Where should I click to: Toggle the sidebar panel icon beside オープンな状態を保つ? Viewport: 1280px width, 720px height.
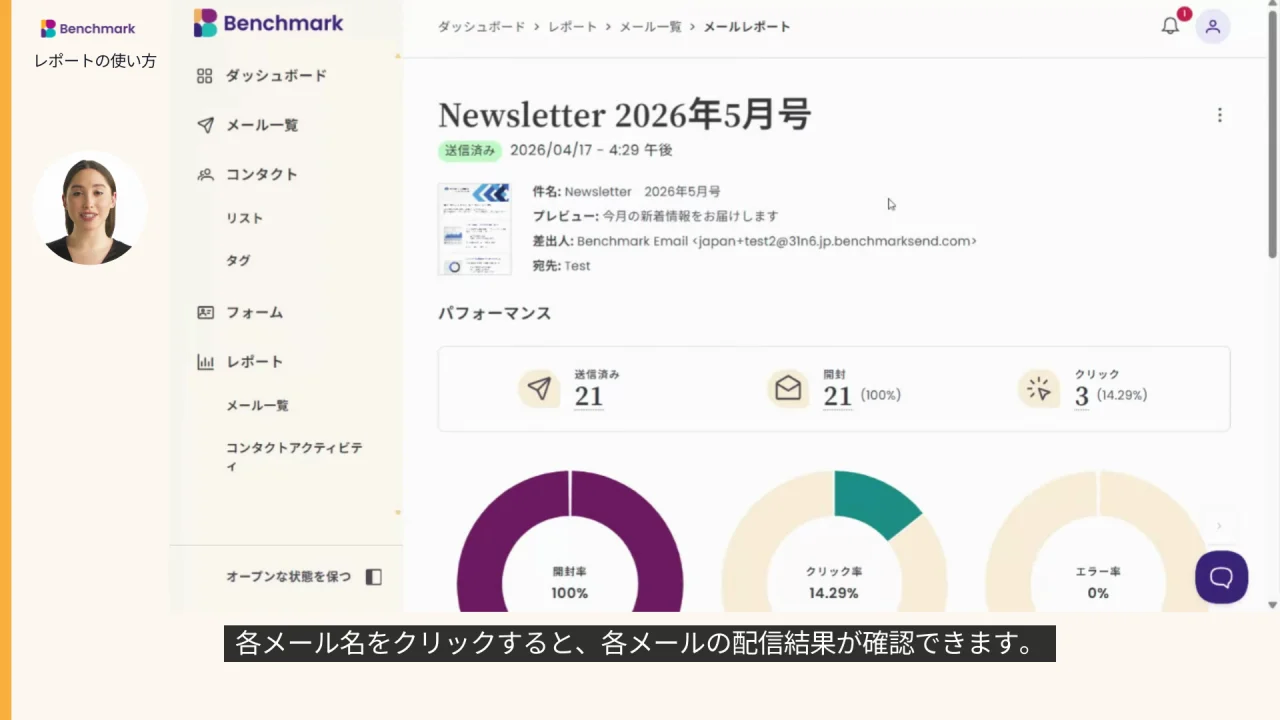[x=373, y=577]
